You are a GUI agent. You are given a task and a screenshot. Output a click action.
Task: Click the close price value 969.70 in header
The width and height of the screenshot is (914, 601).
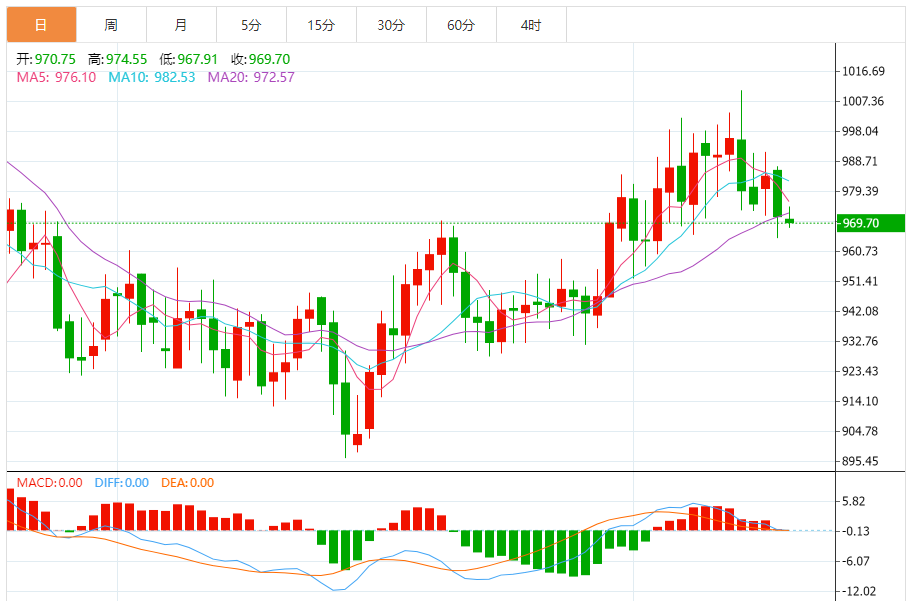(269, 59)
